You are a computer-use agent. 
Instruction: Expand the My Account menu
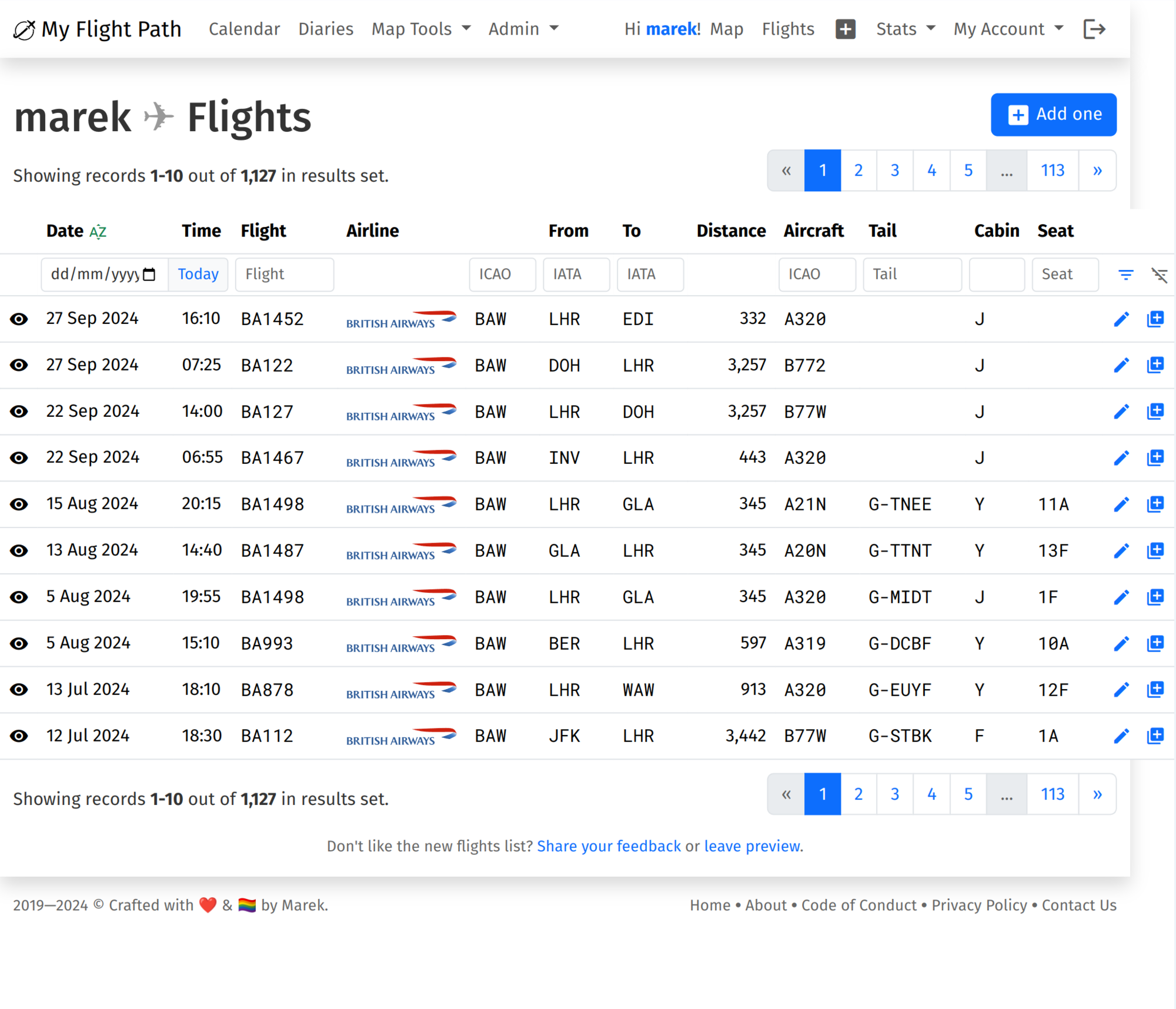(1008, 29)
